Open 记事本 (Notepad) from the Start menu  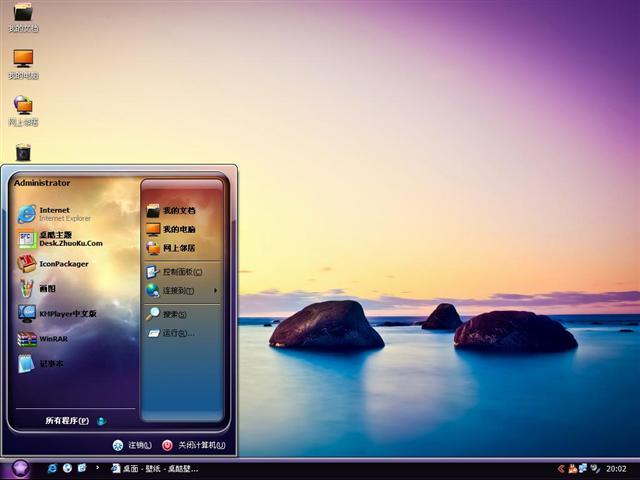click(45, 364)
